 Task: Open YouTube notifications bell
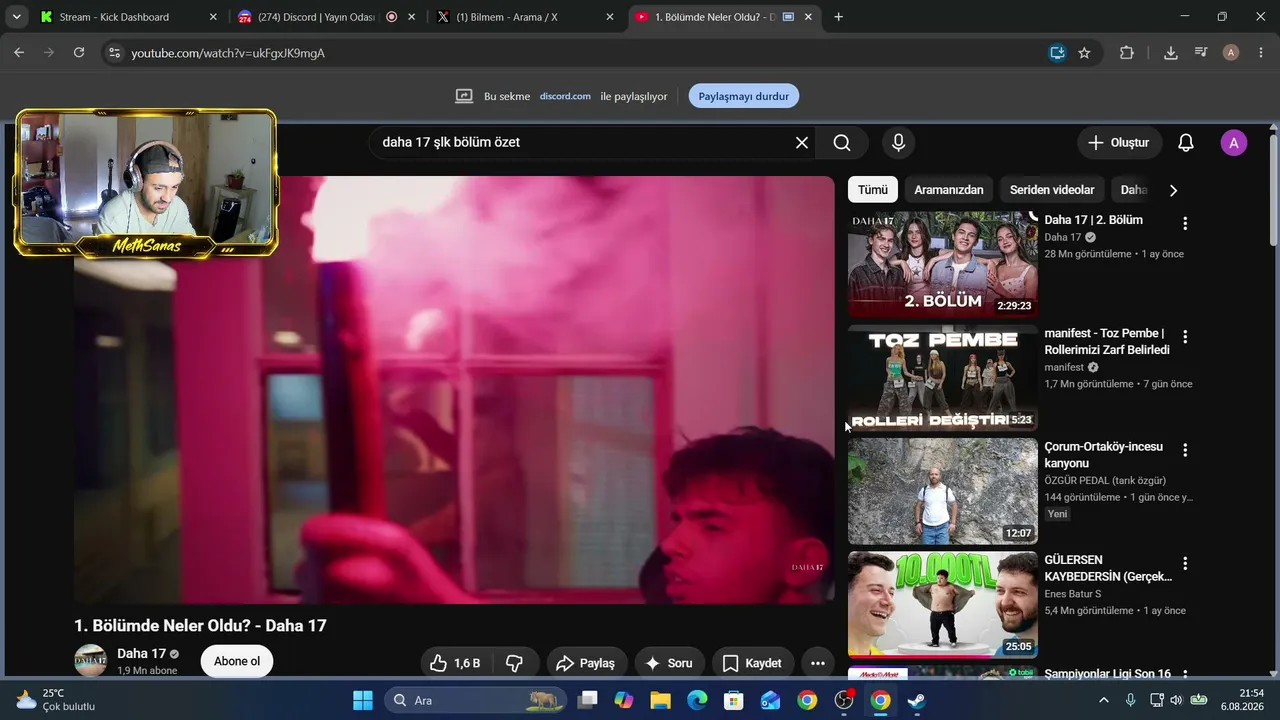coord(1186,143)
